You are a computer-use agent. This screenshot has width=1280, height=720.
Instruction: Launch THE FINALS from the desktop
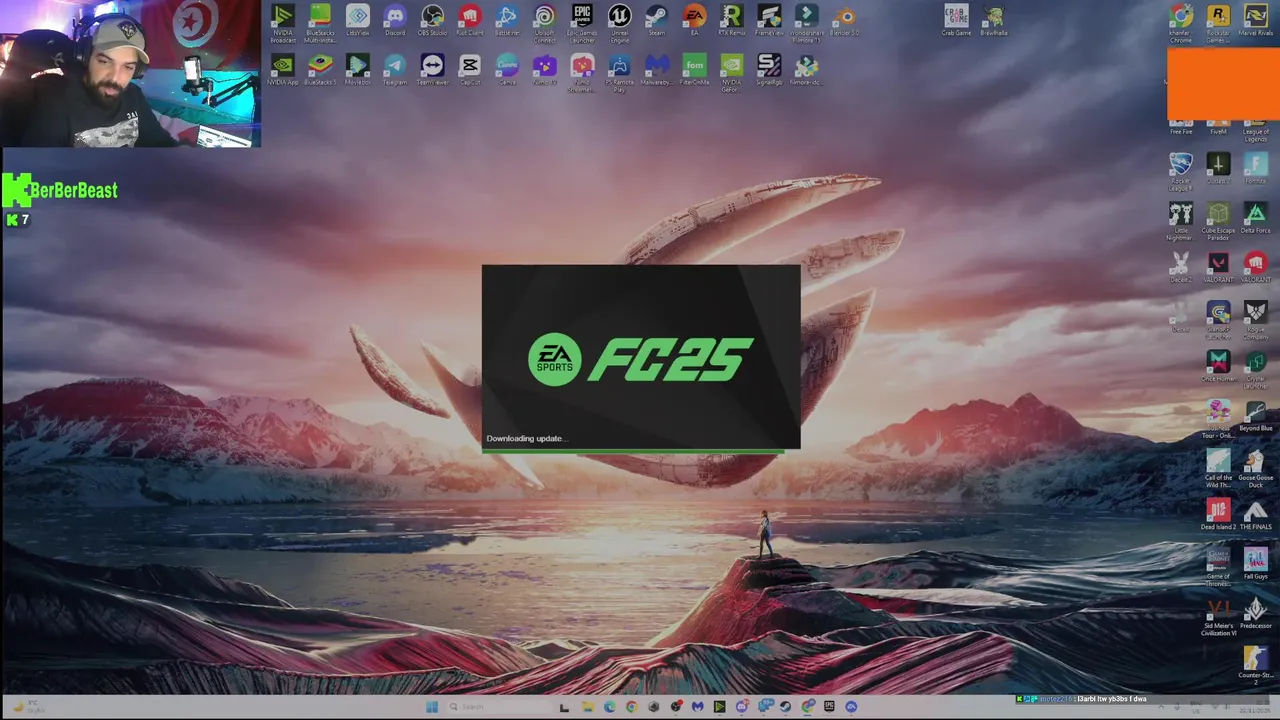pos(1256,515)
